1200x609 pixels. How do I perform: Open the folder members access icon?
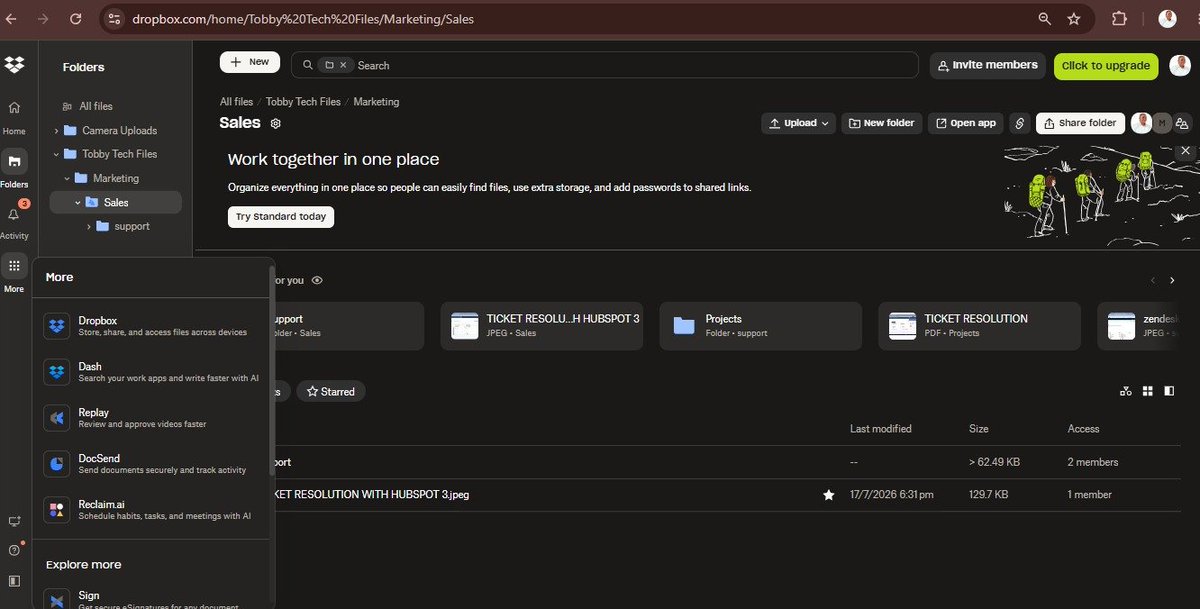click(x=1183, y=123)
